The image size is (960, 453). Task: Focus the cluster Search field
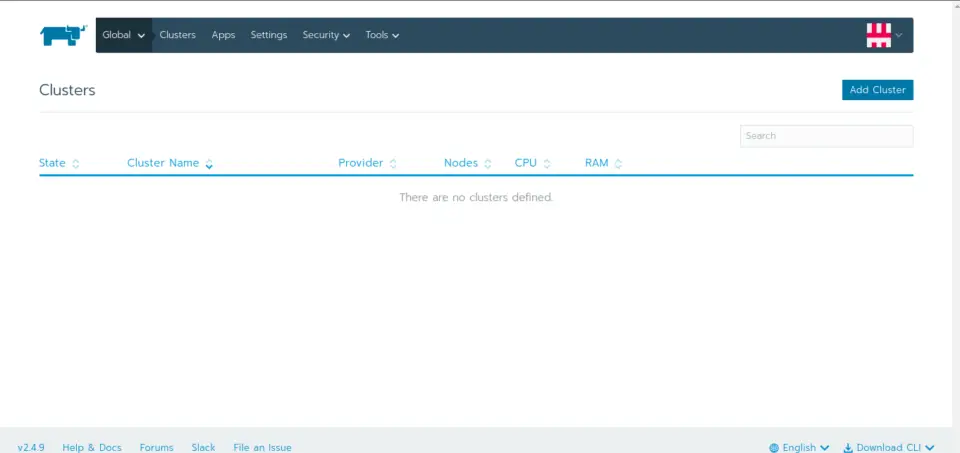pos(826,136)
